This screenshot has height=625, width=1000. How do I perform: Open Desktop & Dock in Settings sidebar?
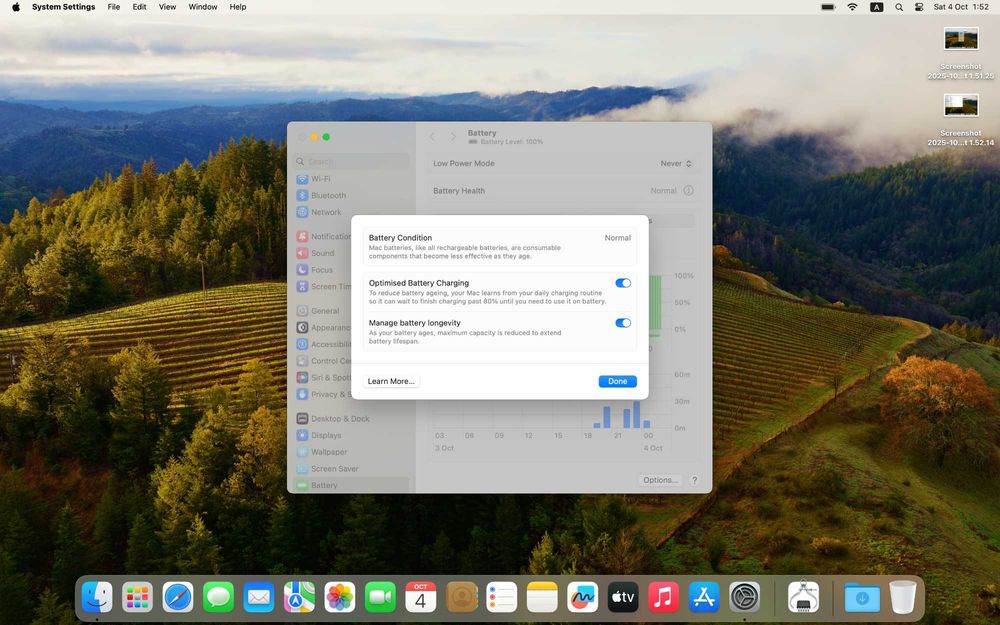(351, 419)
